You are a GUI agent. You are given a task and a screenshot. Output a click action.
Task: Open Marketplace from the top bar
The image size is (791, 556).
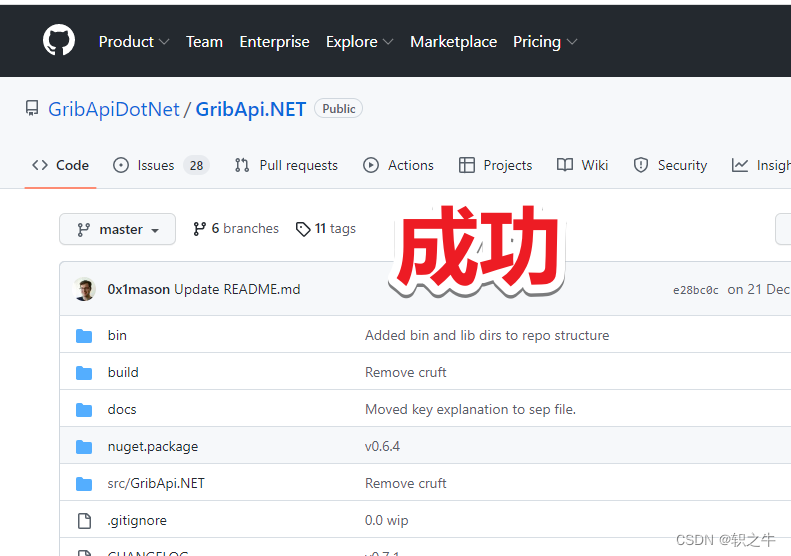(454, 42)
